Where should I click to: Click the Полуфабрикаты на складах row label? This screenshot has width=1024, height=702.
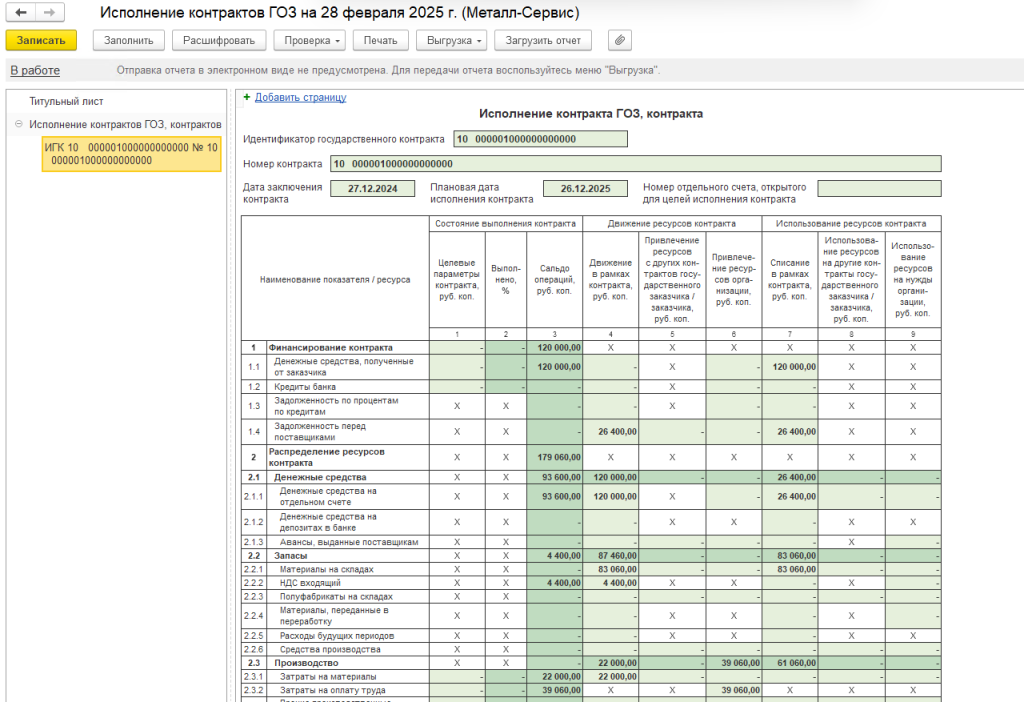[336, 597]
